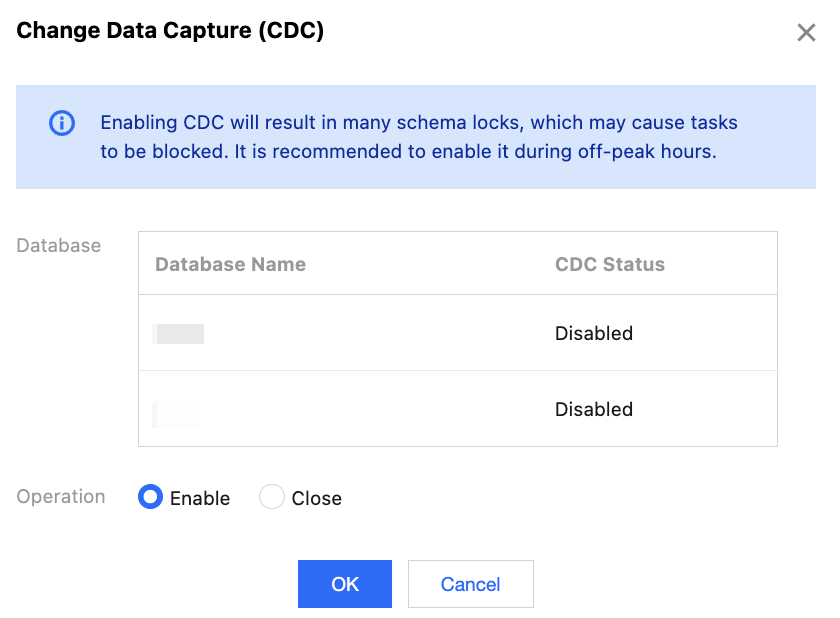
Task: Click the Database Name column header
Action: (230, 265)
